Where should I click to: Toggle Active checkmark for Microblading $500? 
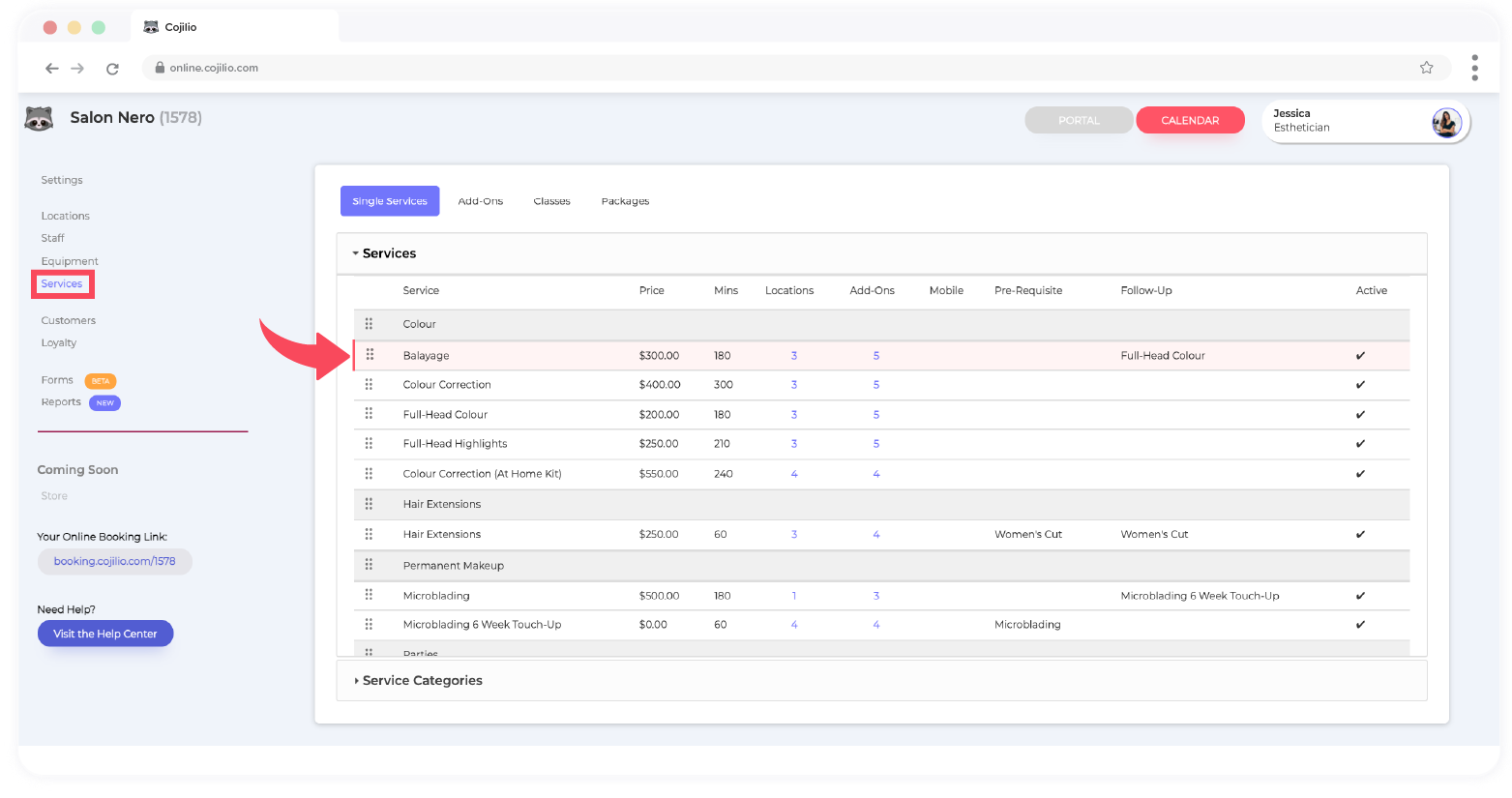coord(1360,596)
